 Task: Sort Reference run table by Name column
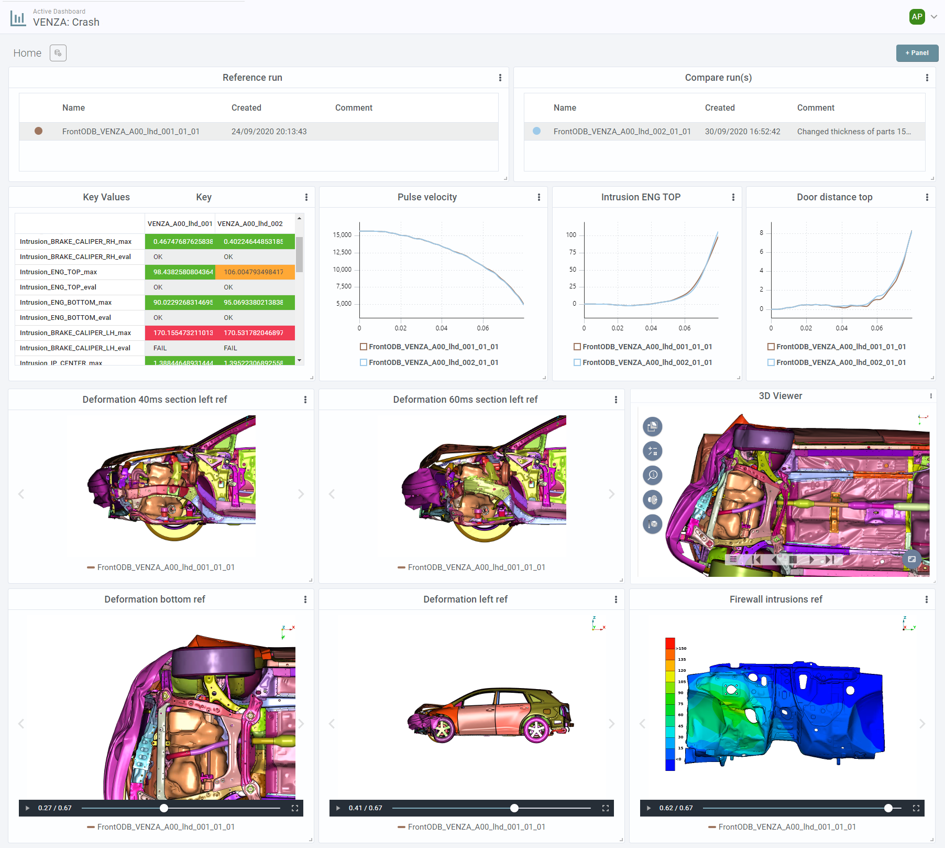74,108
